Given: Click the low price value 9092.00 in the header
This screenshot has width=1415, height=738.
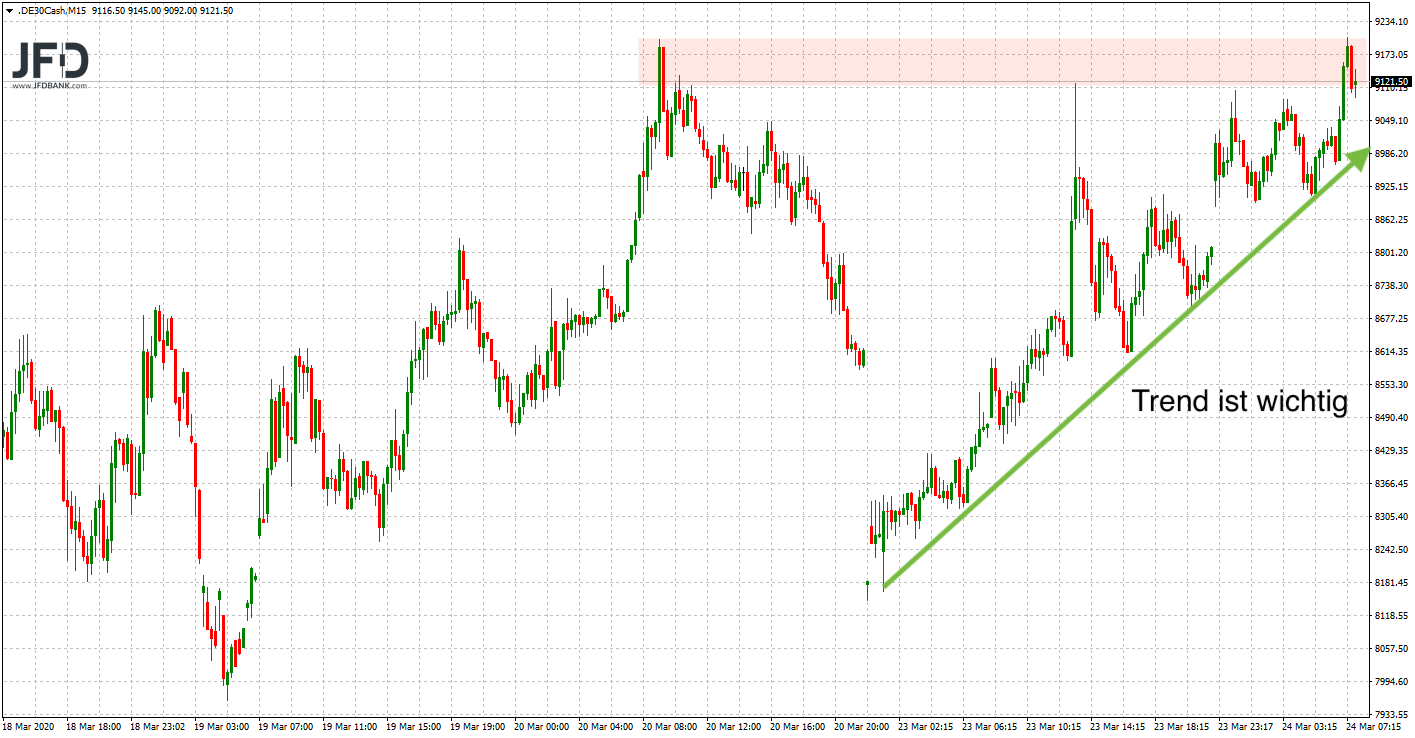Looking at the screenshot, I should pyautogui.click(x=181, y=10).
